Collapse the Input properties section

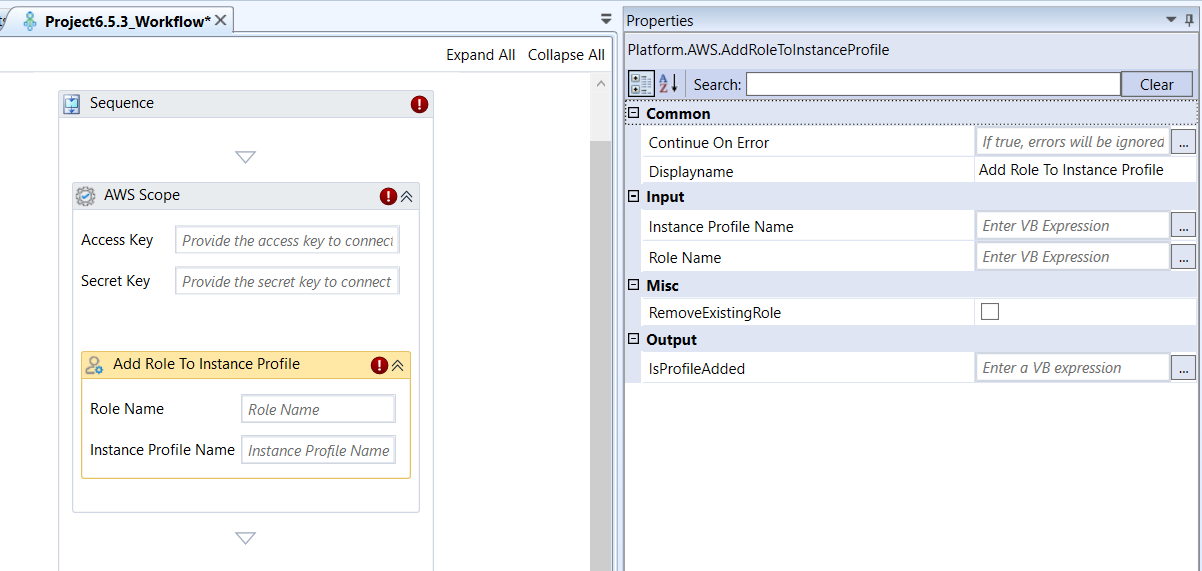(x=634, y=197)
